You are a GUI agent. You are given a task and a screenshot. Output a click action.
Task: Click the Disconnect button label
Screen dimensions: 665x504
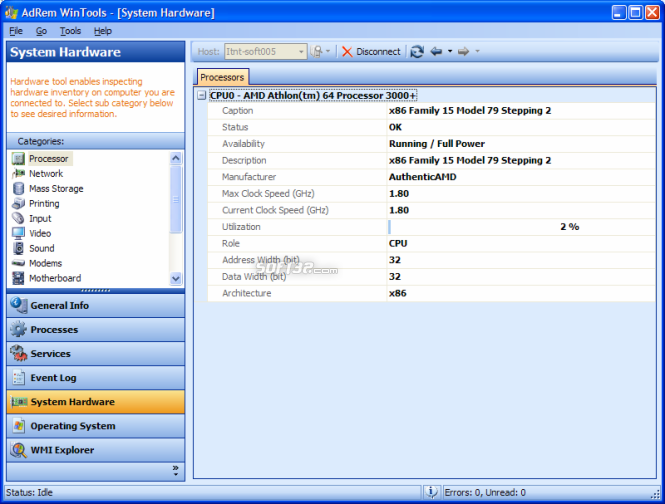[378, 52]
